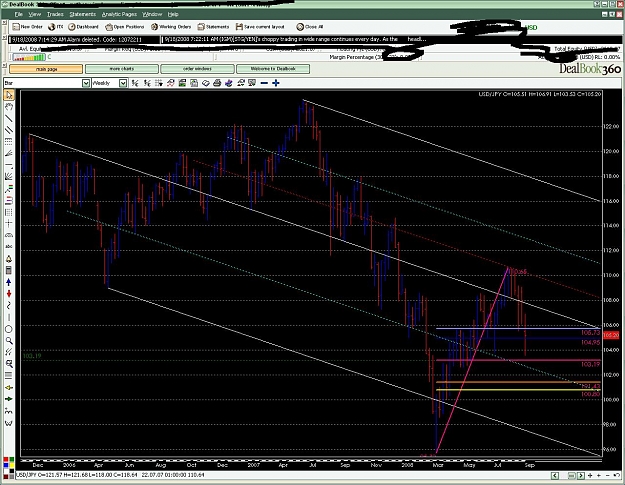The height and width of the screenshot is (485, 625).
Task: Click the green right arrow tool
Action: tap(9, 399)
